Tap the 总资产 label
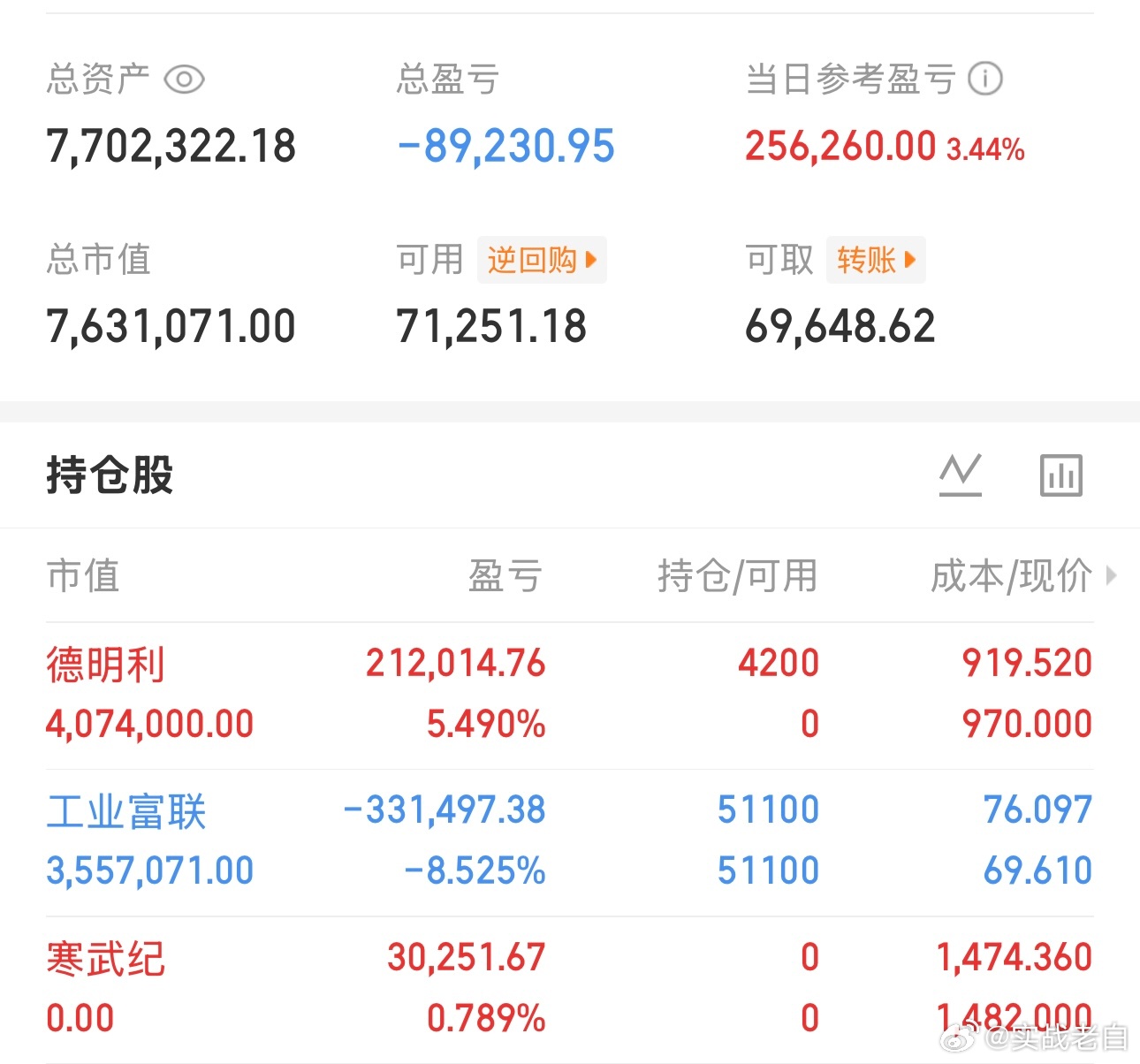Viewport: 1140px width, 1064px height. point(98,80)
